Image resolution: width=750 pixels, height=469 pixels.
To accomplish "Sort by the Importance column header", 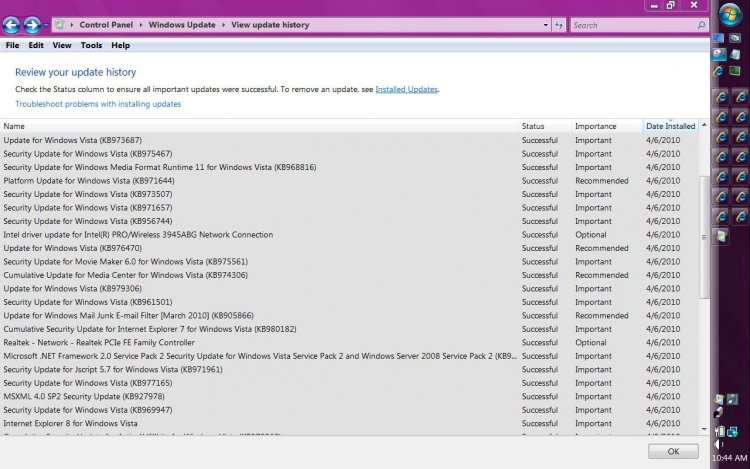I will 607,126.
